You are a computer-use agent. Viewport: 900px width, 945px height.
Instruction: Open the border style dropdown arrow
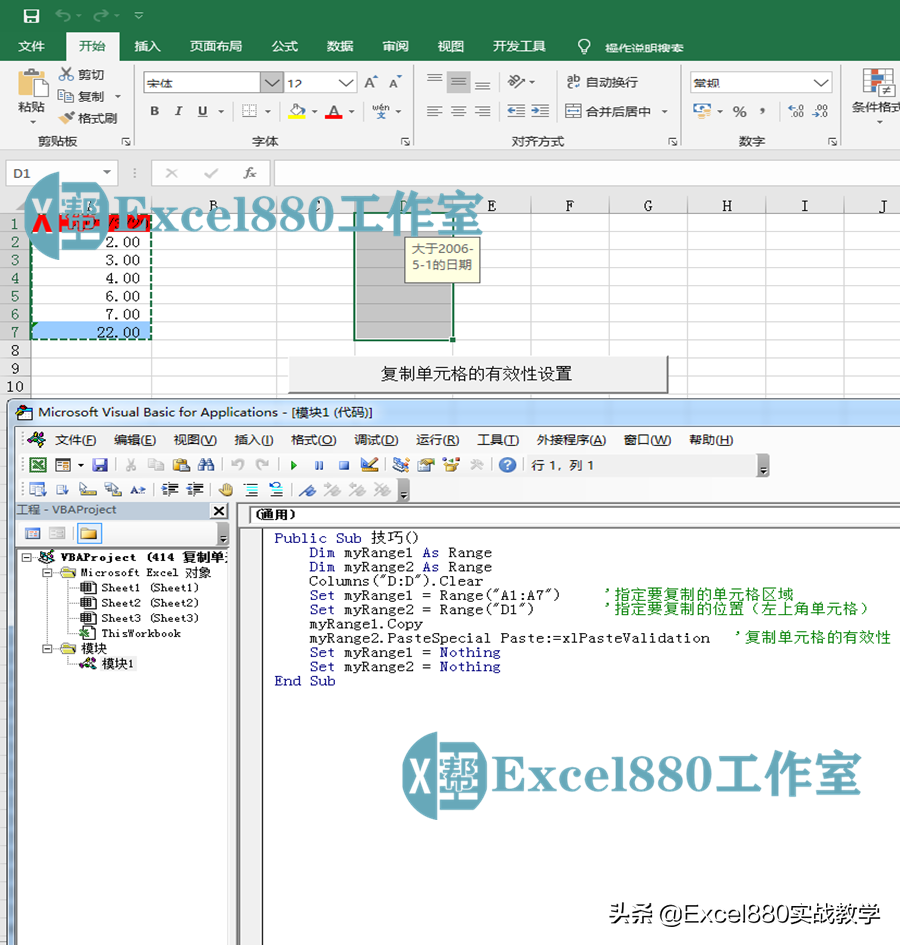click(267, 111)
